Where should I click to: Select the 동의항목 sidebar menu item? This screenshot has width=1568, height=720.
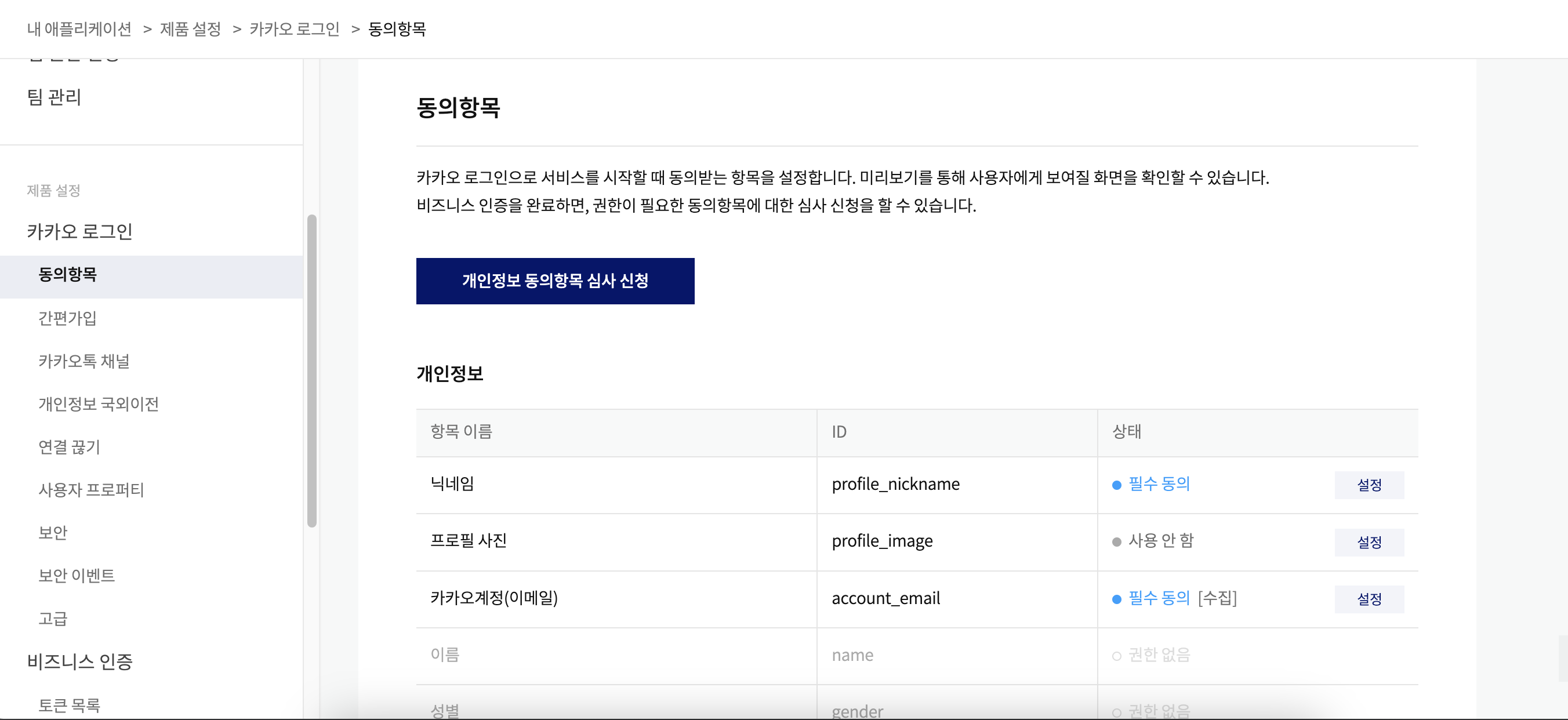tap(68, 274)
